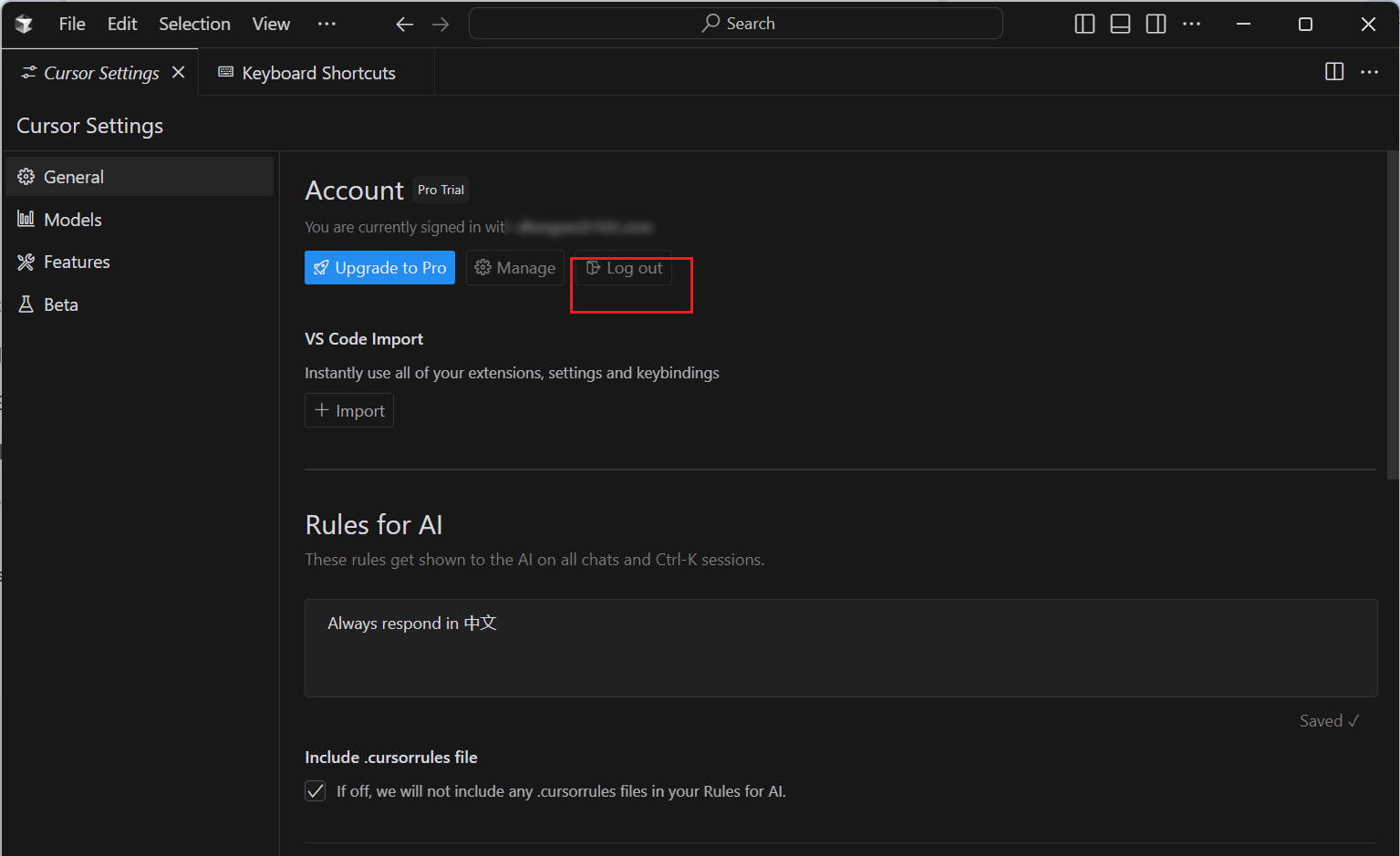Select General in settings sidebar

pyautogui.click(x=140, y=177)
